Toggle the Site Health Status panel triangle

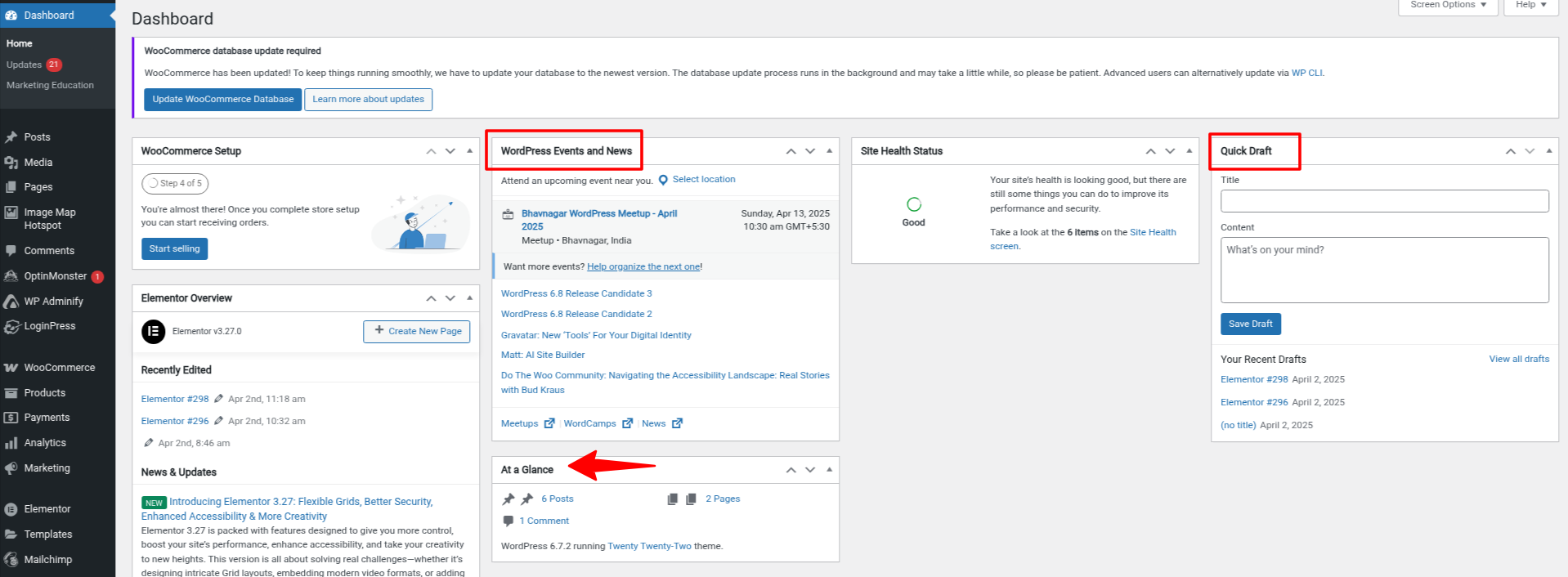tap(1189, 151)
